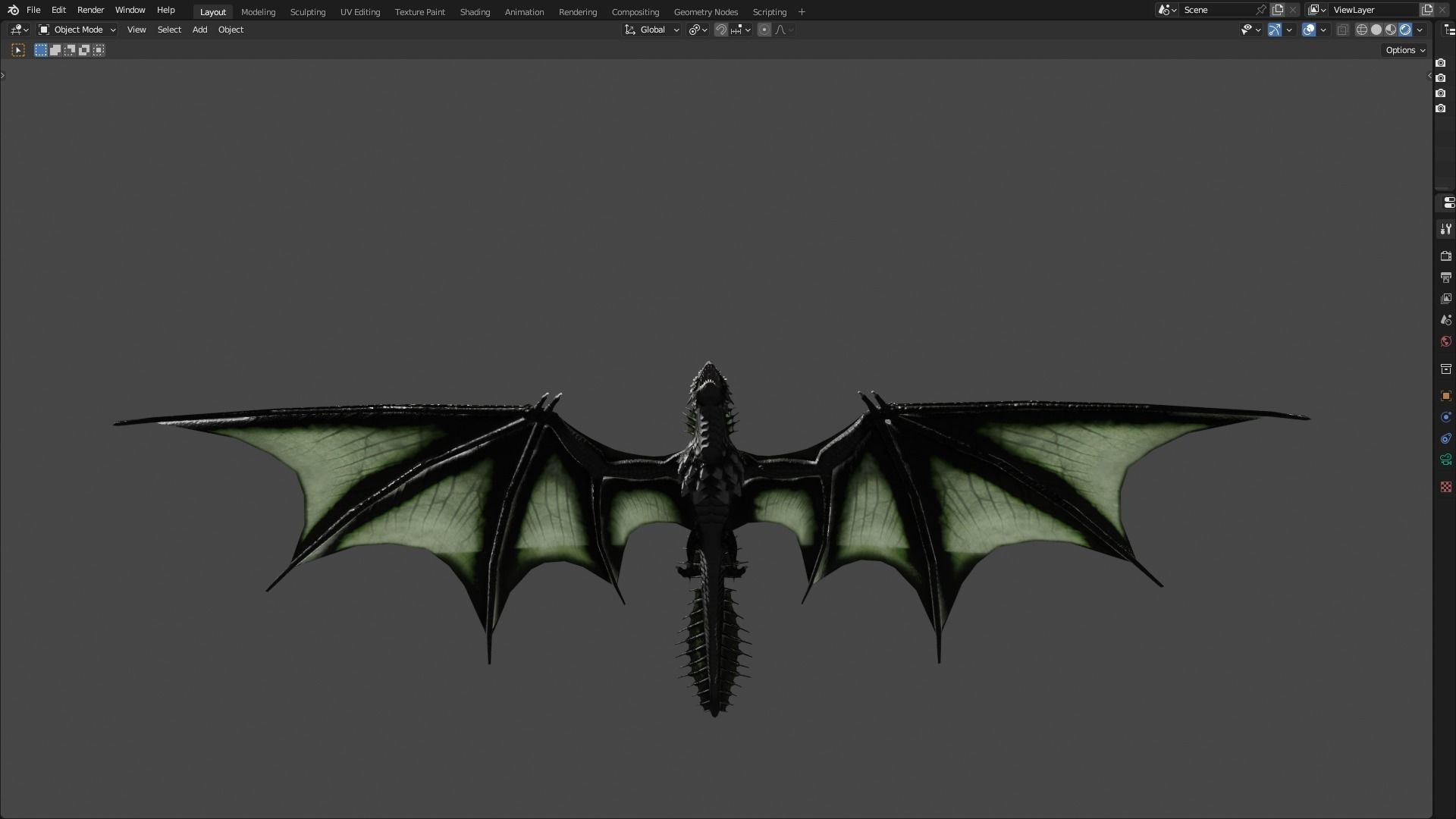Open the tool Options dropdown
The height and width of the screenshot is (819, 1456).
pos(1405,50)
